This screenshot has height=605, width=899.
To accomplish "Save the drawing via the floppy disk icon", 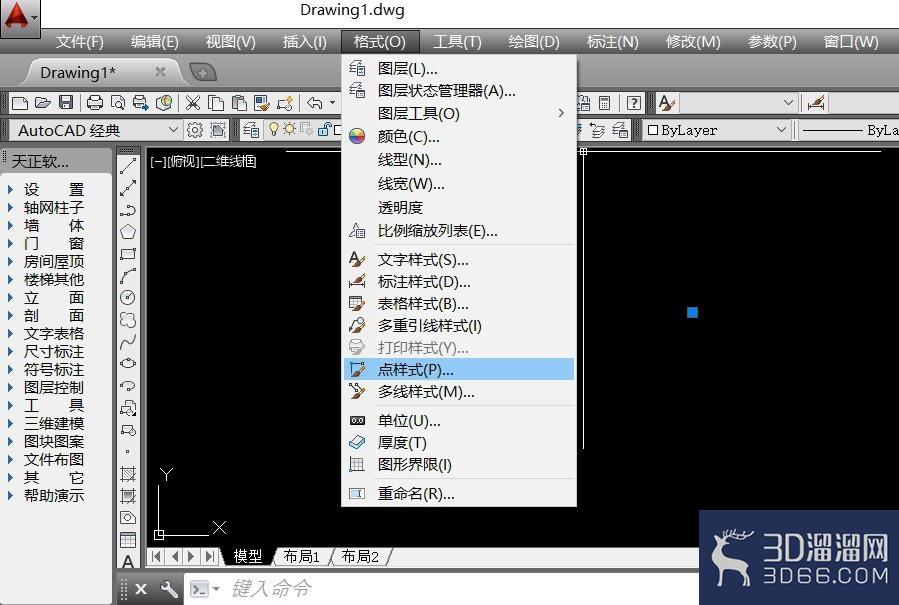I will pyautogui.click(x=67, y=103).
